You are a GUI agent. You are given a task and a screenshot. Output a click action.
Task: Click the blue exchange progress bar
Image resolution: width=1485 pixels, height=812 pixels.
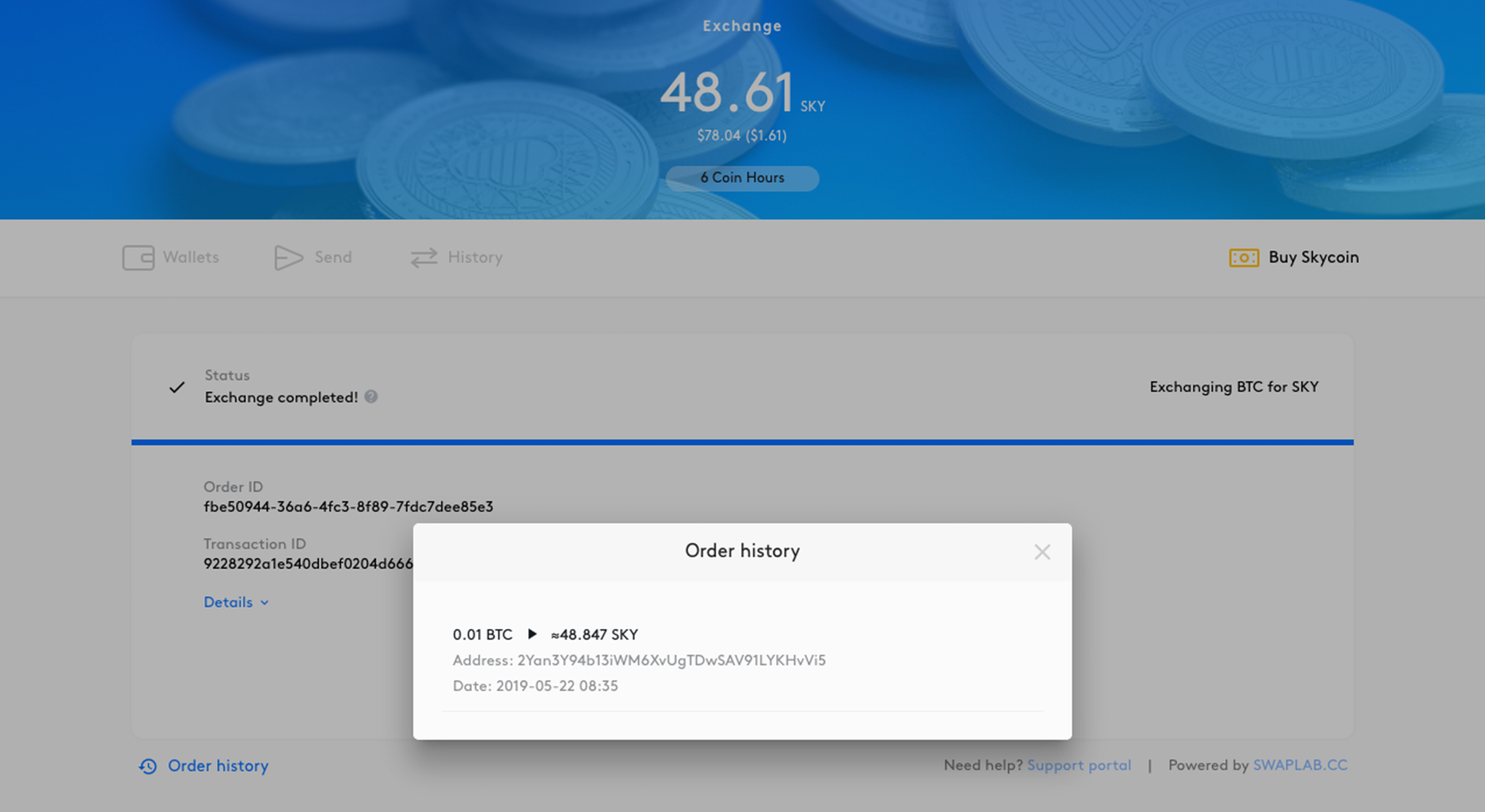coord(742,442)
